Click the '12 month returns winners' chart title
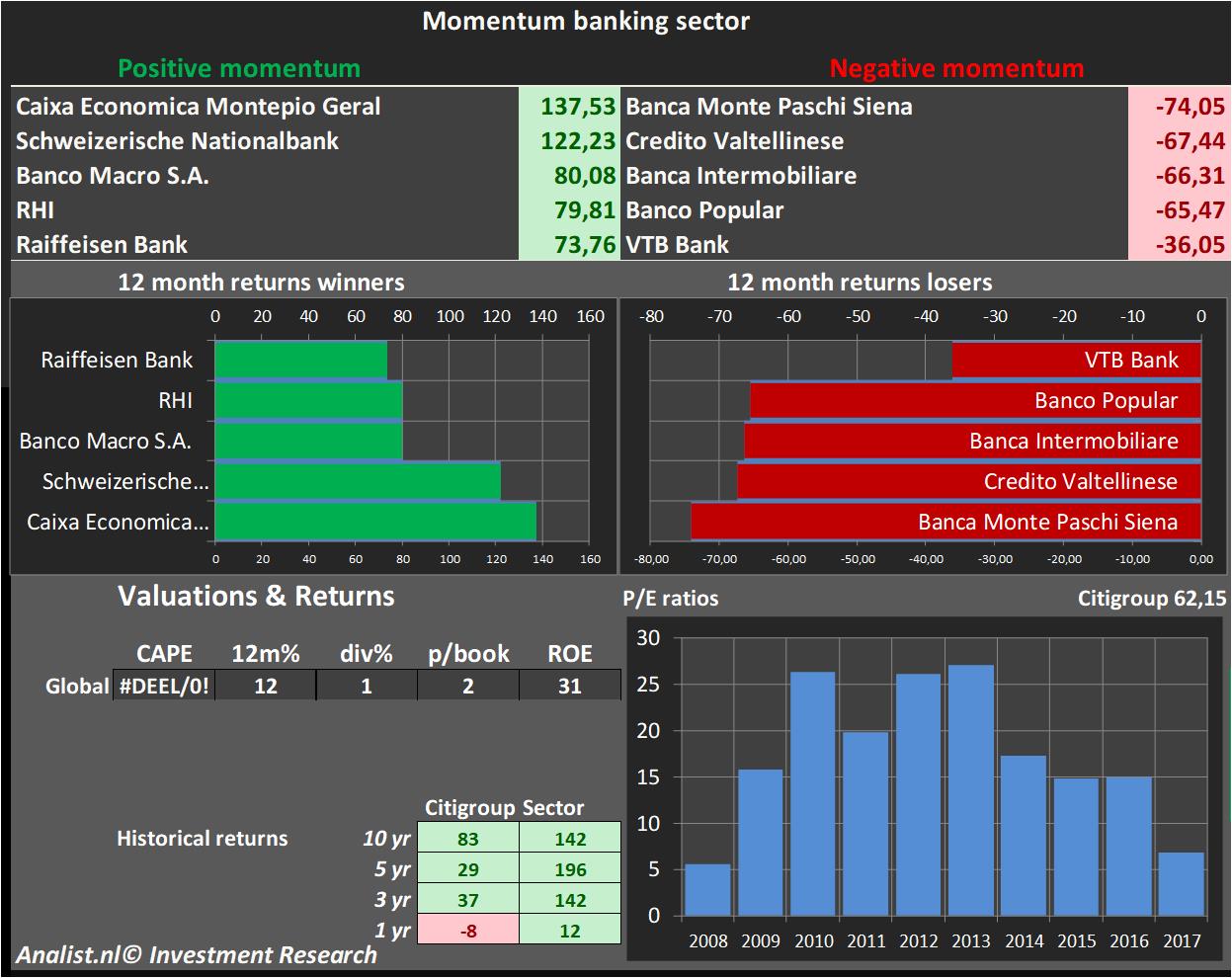The width and height of the screenshot is (1232, 978). (x=261, y=283)
